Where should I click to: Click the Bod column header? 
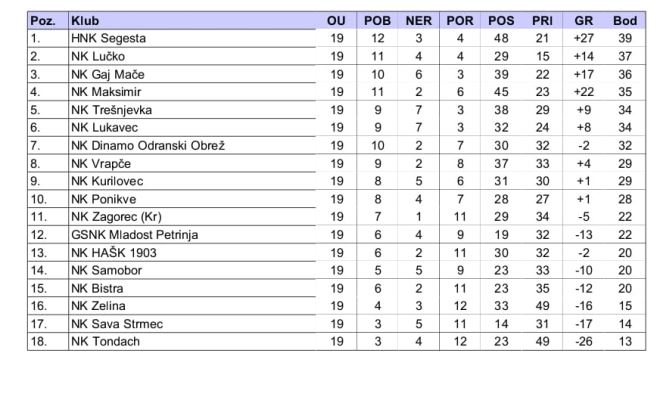(x=625, y=20)
